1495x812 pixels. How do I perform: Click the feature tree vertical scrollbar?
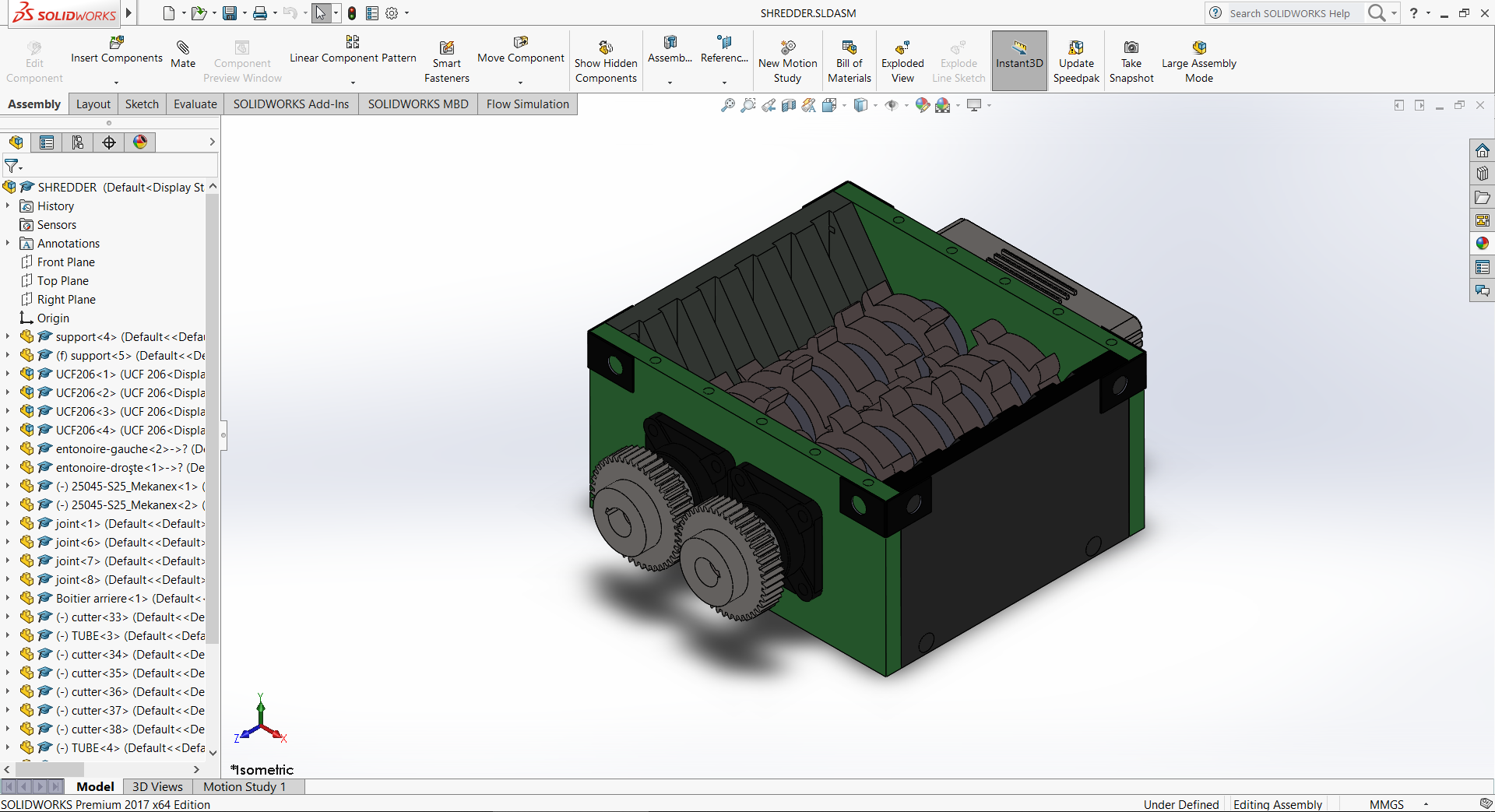212,419
